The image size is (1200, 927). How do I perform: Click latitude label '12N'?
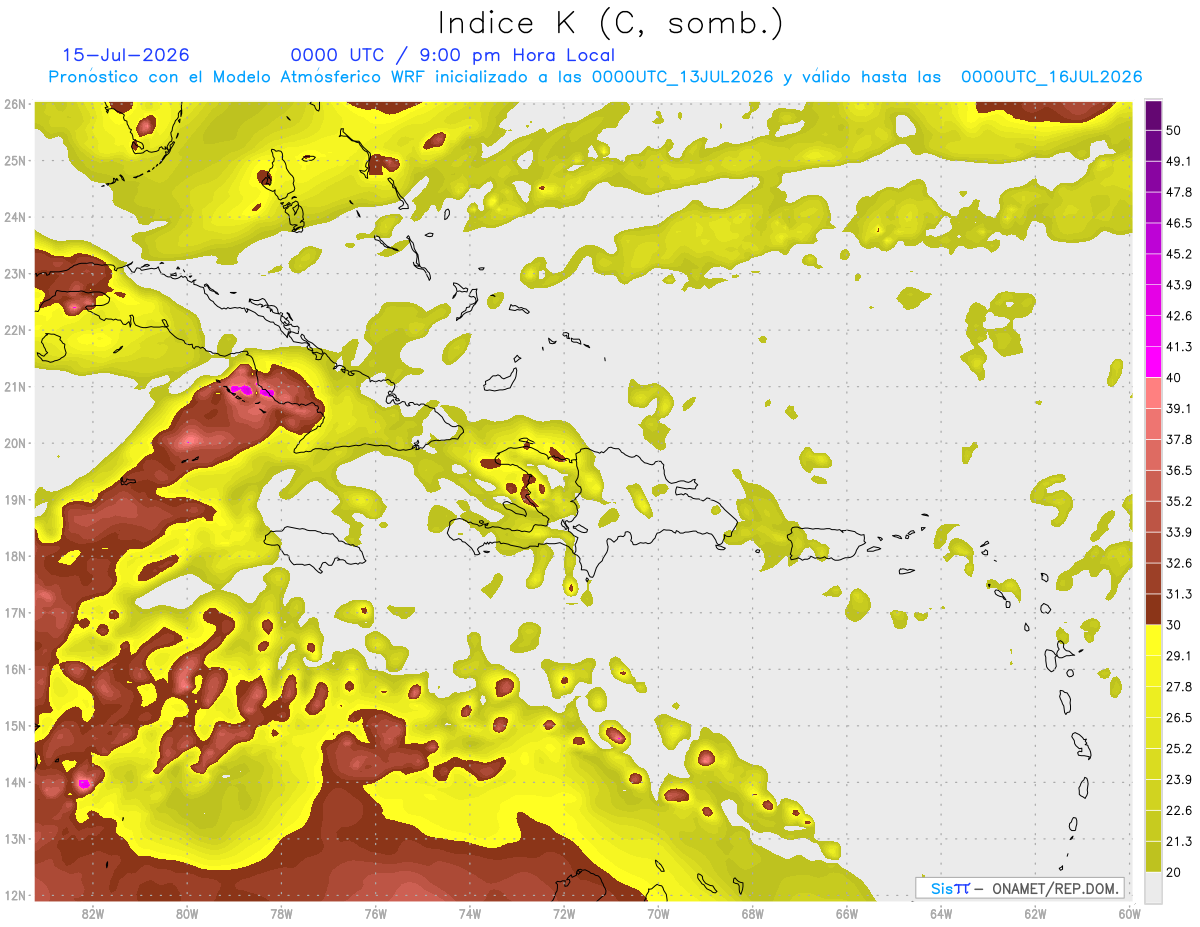point(14,896)
